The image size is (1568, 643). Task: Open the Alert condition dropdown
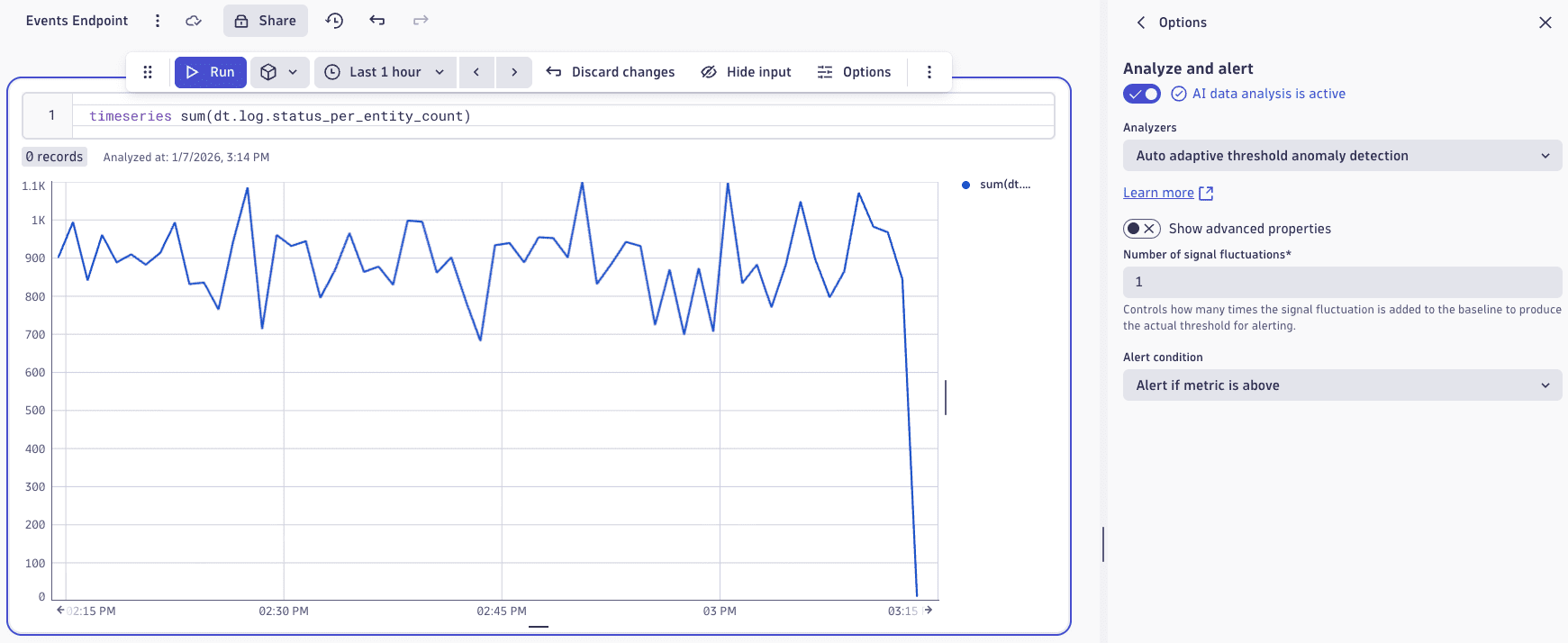(x=1342, y=385)
